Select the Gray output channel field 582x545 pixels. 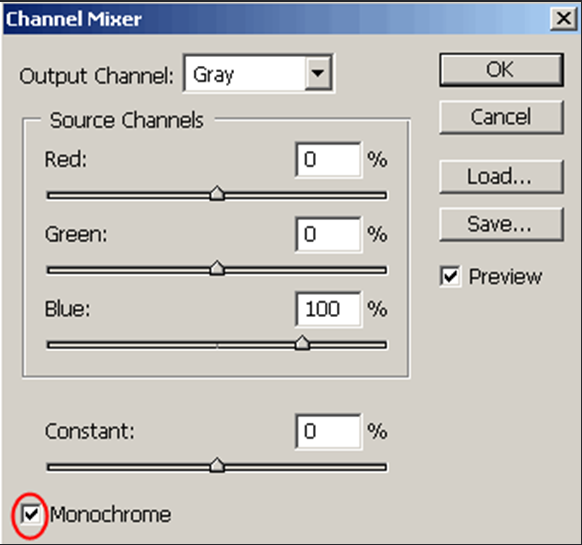258,73
